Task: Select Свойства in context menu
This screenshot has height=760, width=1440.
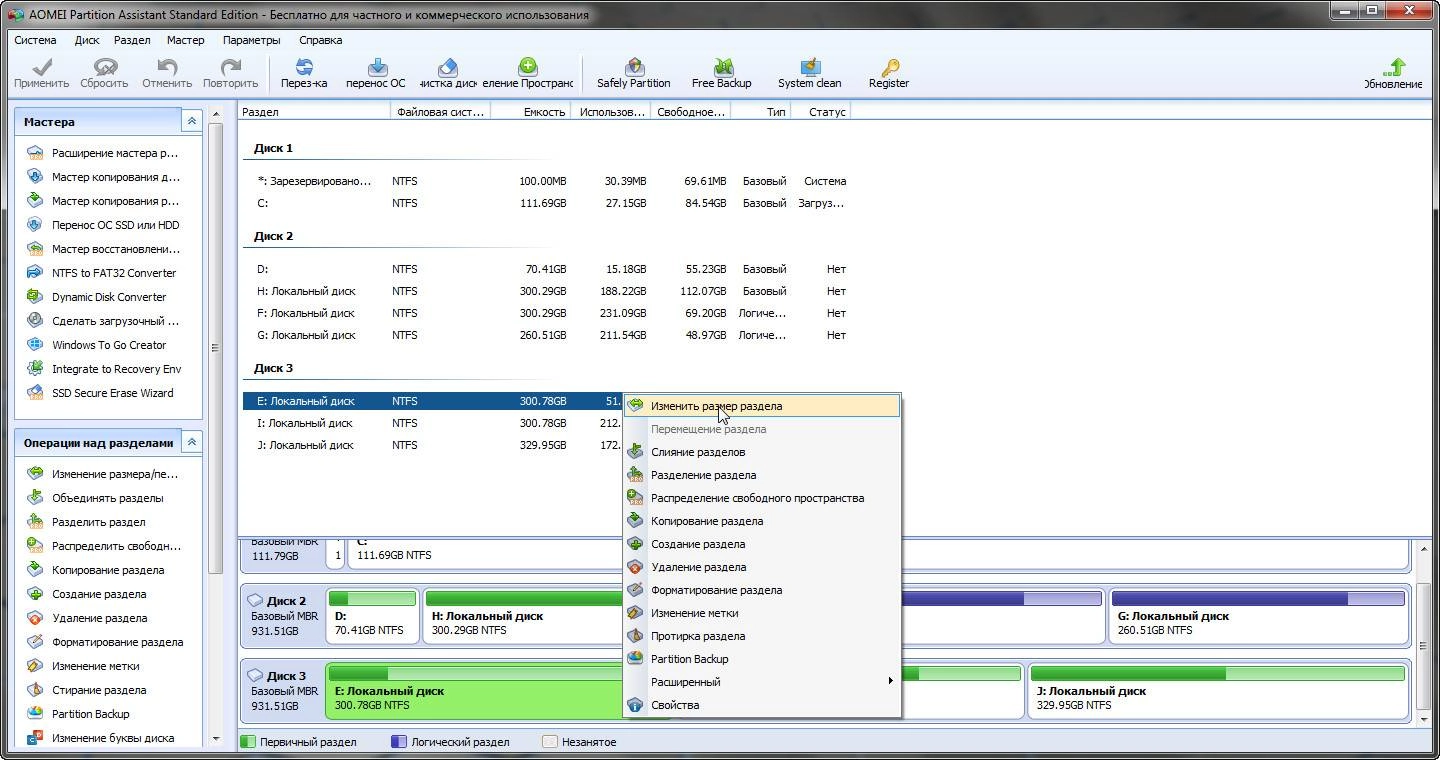Action: click(761, 705)
